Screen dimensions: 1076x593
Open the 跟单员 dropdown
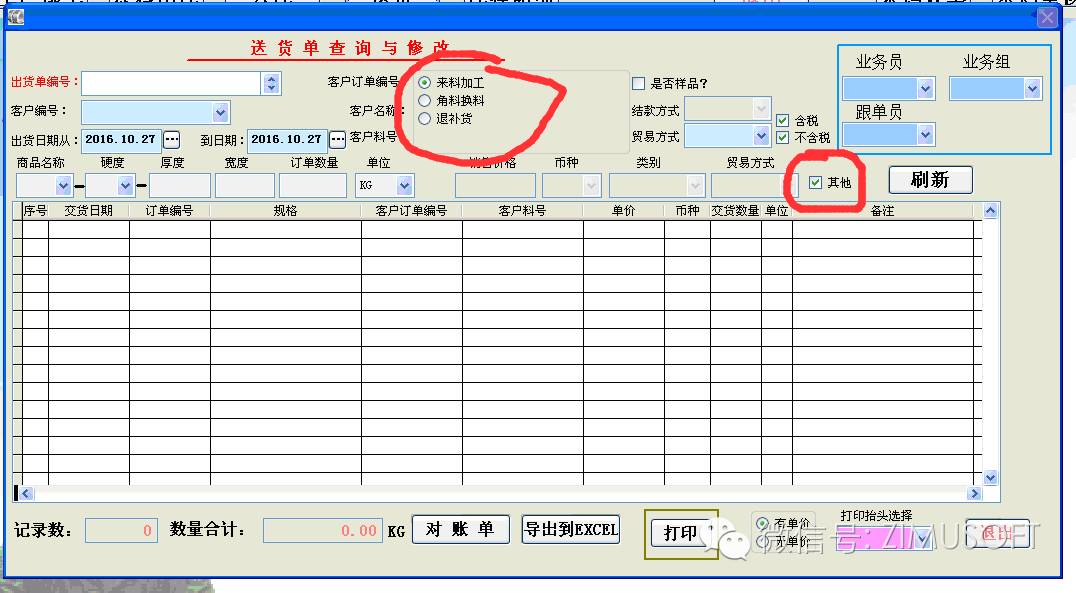[925, 134]
